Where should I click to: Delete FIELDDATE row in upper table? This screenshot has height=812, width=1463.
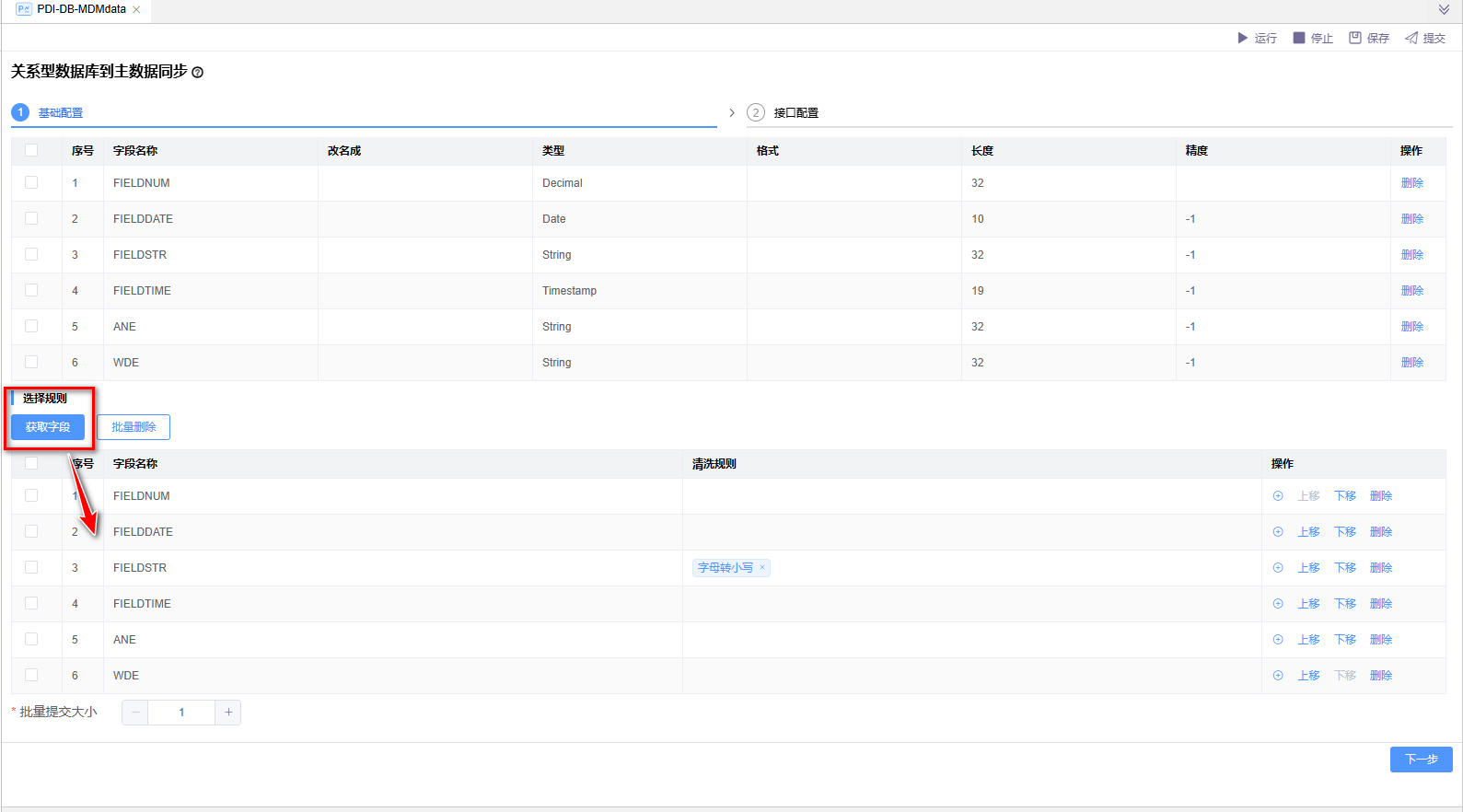point(1411,219)
